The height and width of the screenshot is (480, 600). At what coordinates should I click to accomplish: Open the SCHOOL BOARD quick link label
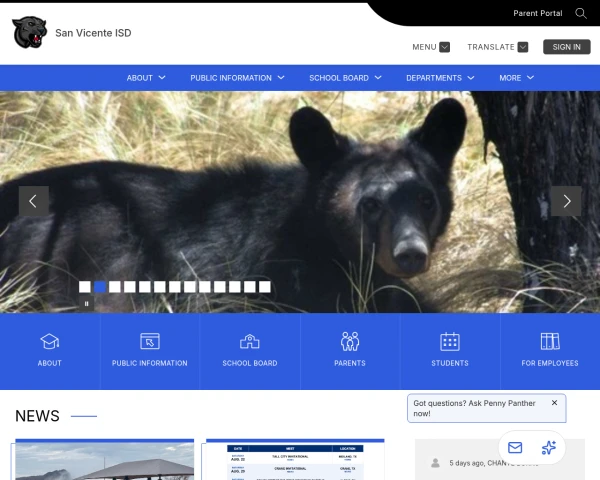[x=250, y=363]
